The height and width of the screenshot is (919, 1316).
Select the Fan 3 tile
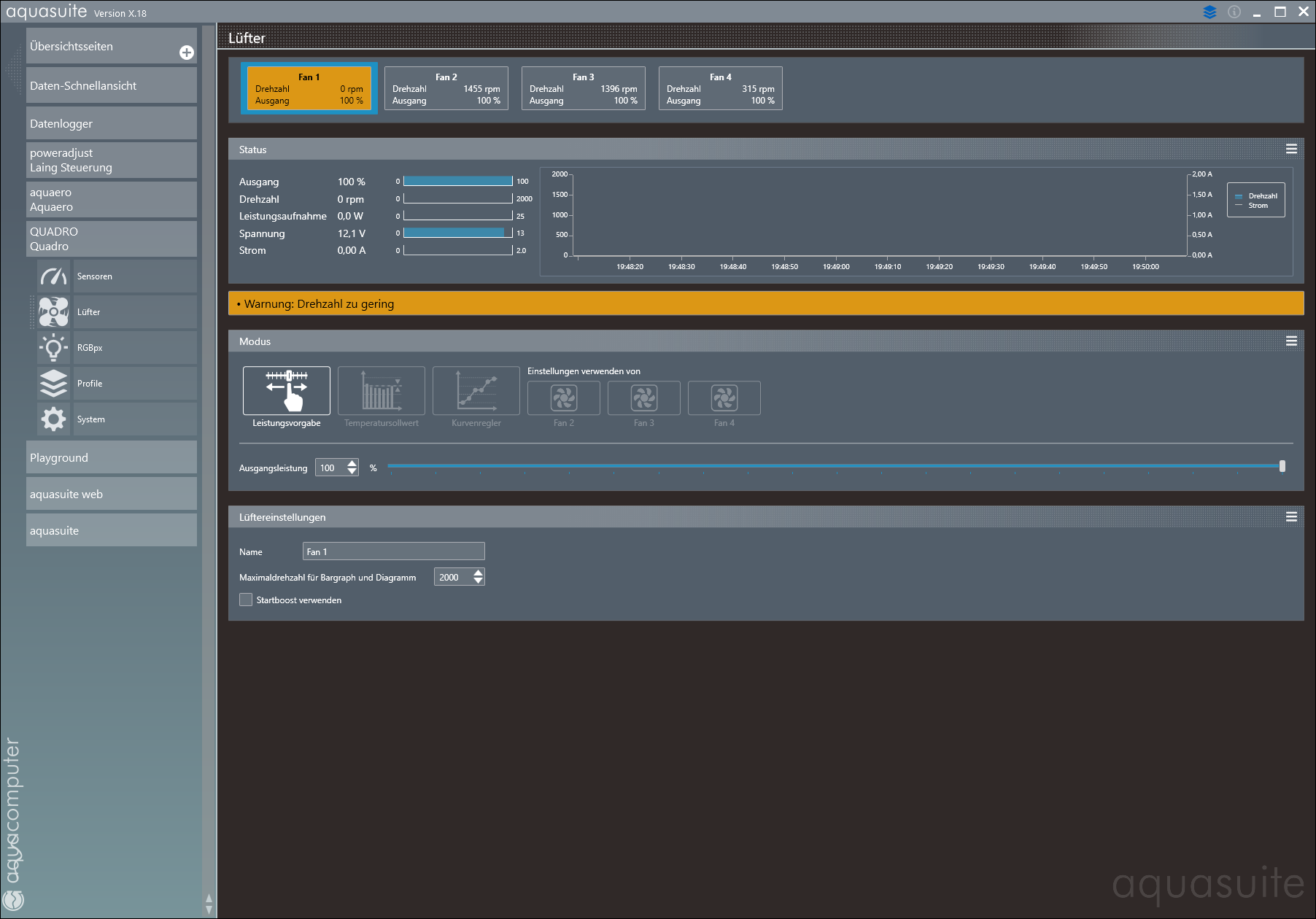click(583, 88)
